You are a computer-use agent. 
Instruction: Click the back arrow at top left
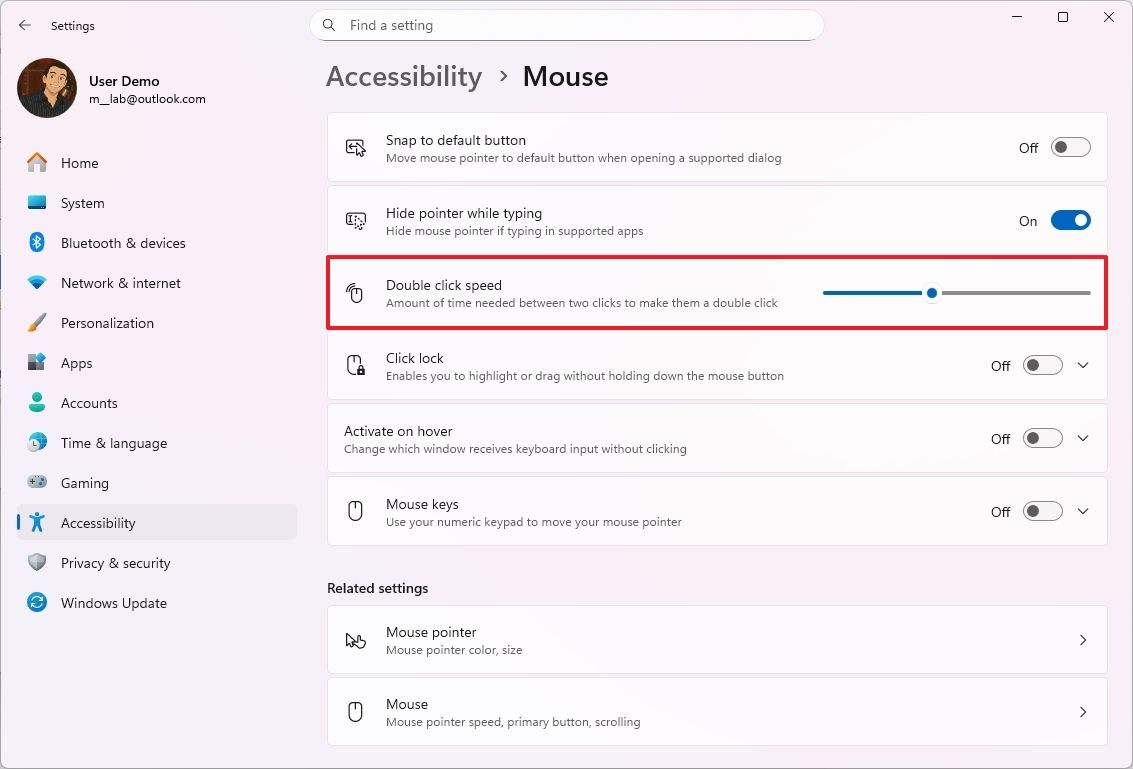(24, 25)
